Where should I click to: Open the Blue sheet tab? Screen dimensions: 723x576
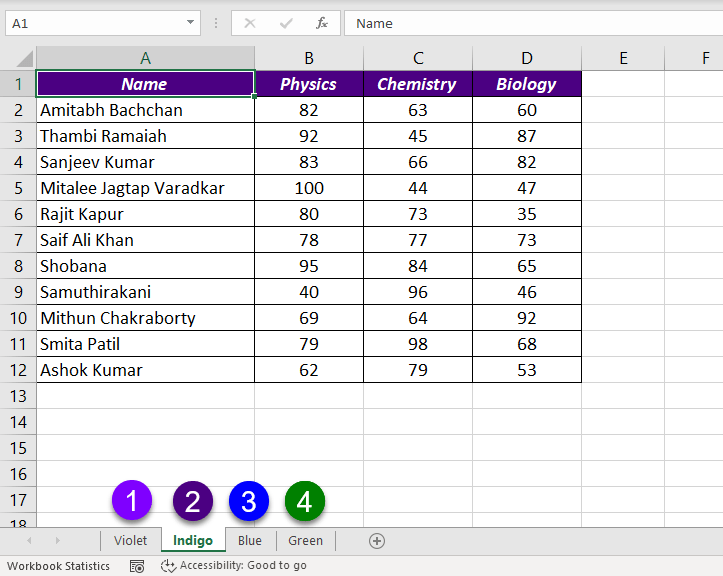point(250,540)
